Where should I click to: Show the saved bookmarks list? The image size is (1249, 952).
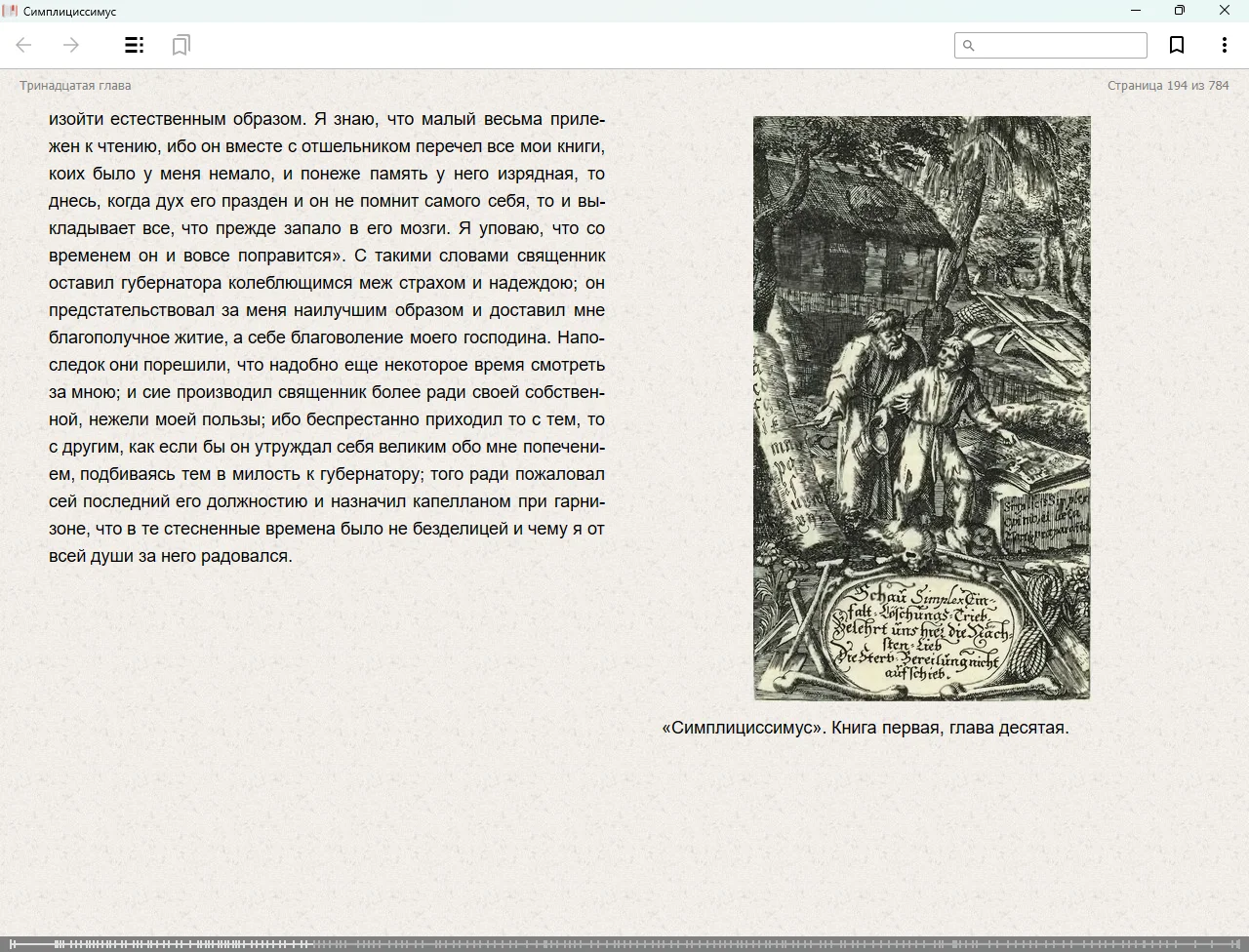click(181, 45)
